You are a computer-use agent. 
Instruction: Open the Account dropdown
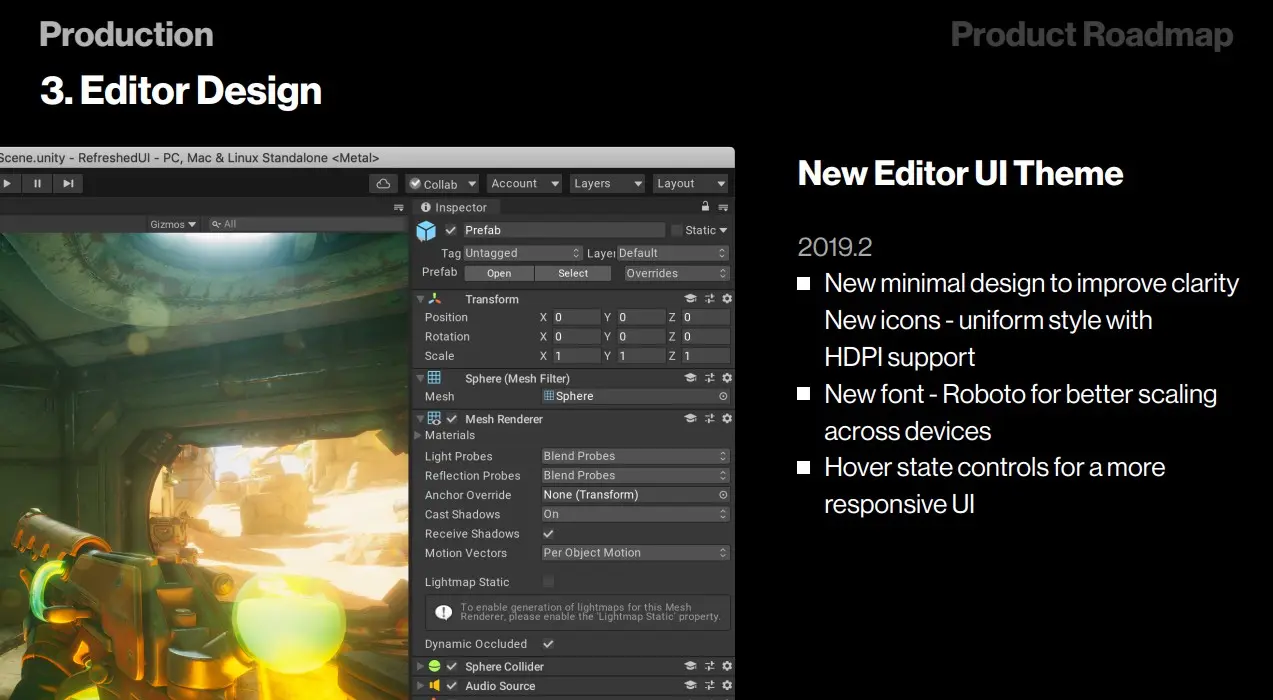coord(524,184)
